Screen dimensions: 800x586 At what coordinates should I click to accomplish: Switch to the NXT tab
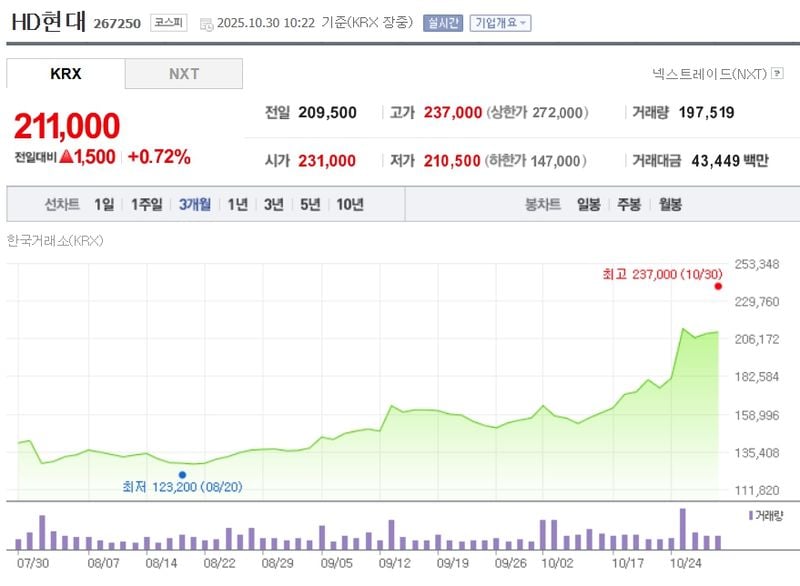(184, 74)
